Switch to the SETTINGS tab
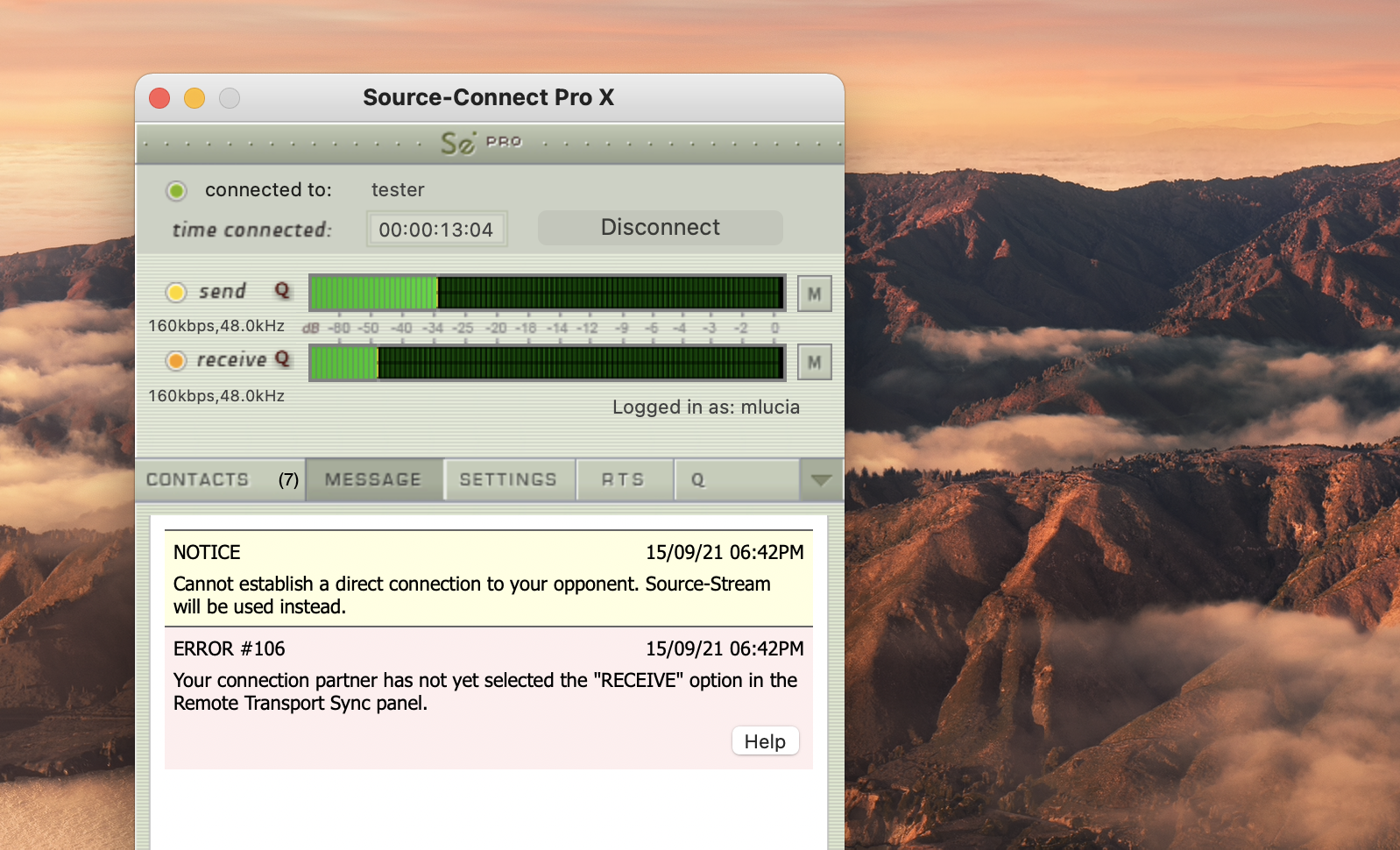1400x850 pixels. click(x=508, y=480)
